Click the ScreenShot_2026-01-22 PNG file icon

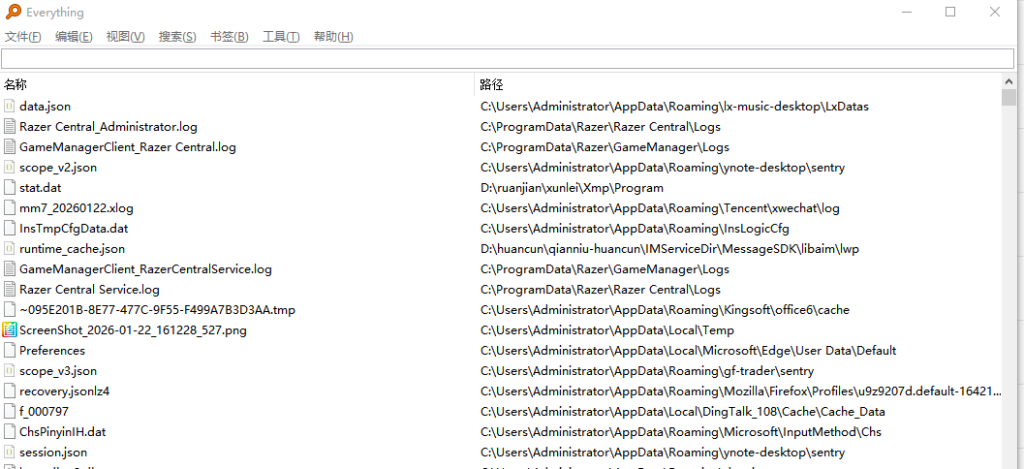point(10,330)
